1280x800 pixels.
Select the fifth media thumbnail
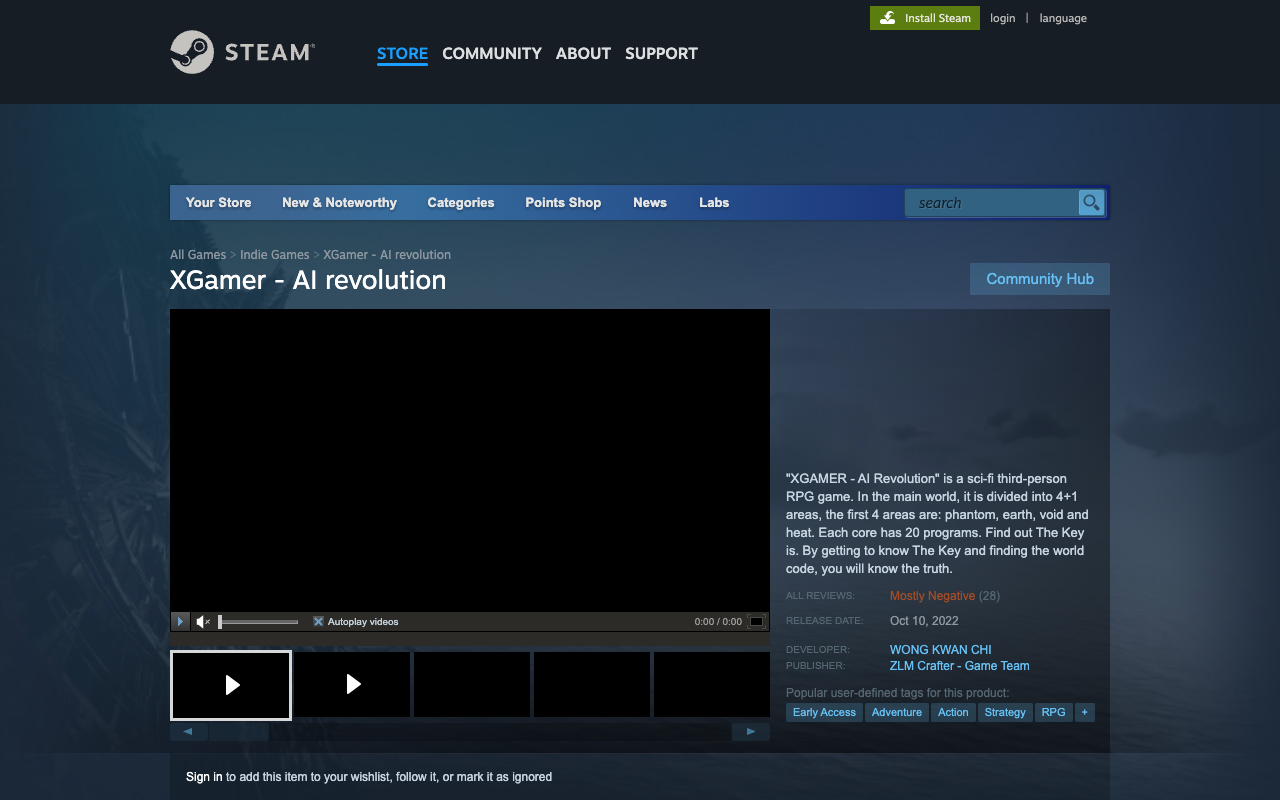click(x=712, y=685)
